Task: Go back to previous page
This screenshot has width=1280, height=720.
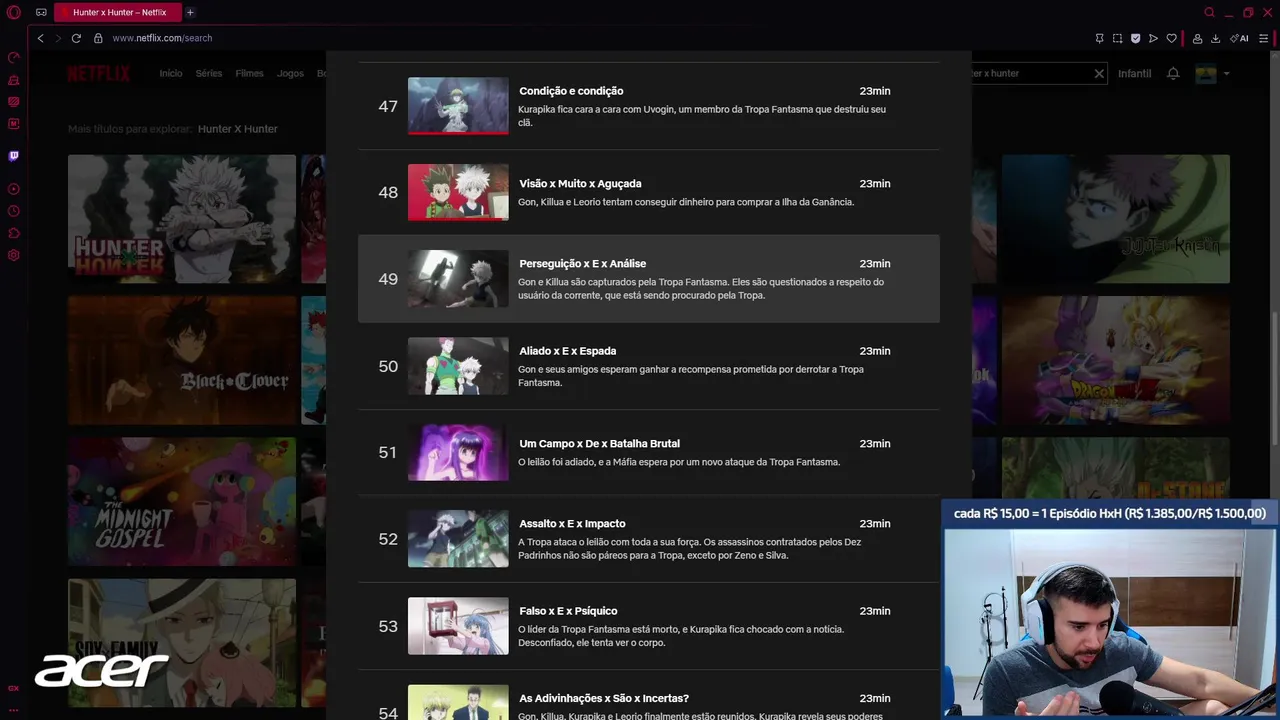Action: click(x=40, y=38)
